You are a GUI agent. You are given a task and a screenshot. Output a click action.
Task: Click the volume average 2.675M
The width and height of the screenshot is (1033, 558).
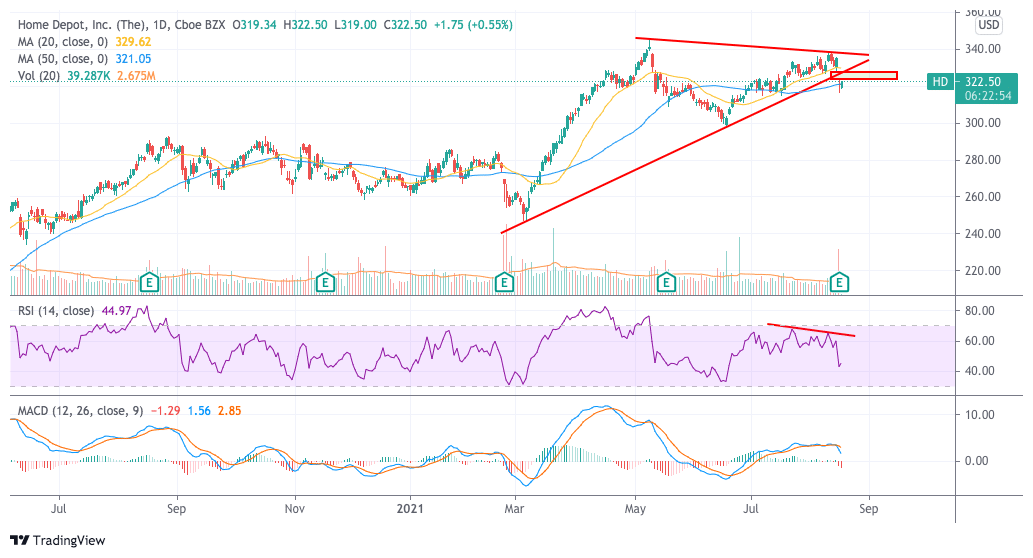pyautogui.click(x=136, y=76)
